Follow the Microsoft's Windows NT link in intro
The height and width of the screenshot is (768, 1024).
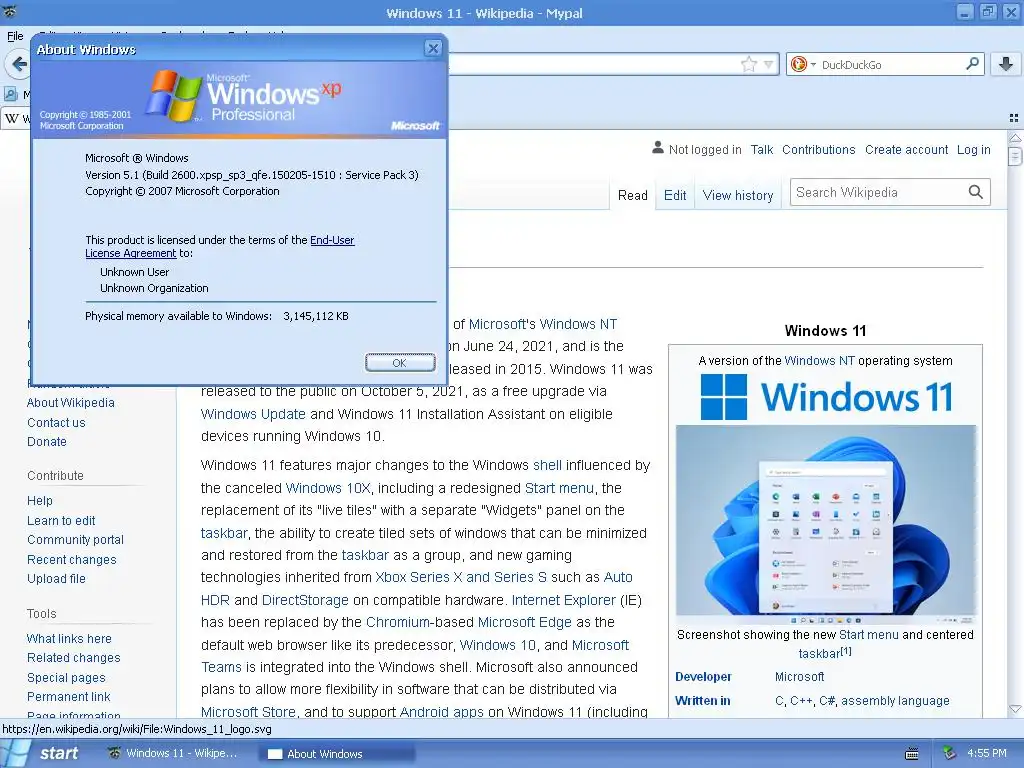[x=543, y=324]
